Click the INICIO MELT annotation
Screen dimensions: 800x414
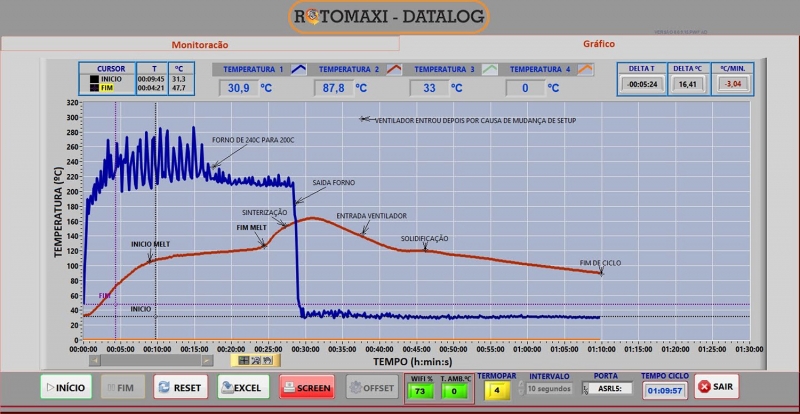(x=151, y=245)
